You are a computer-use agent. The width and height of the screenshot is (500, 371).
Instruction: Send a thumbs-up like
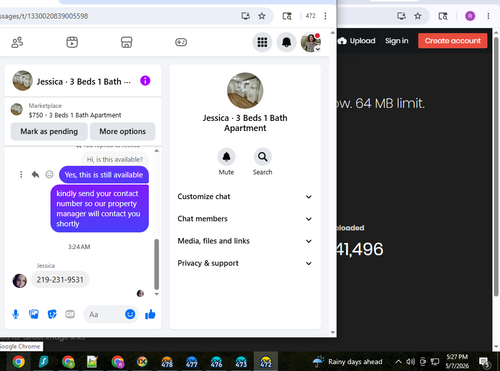(x=150, y=314)
